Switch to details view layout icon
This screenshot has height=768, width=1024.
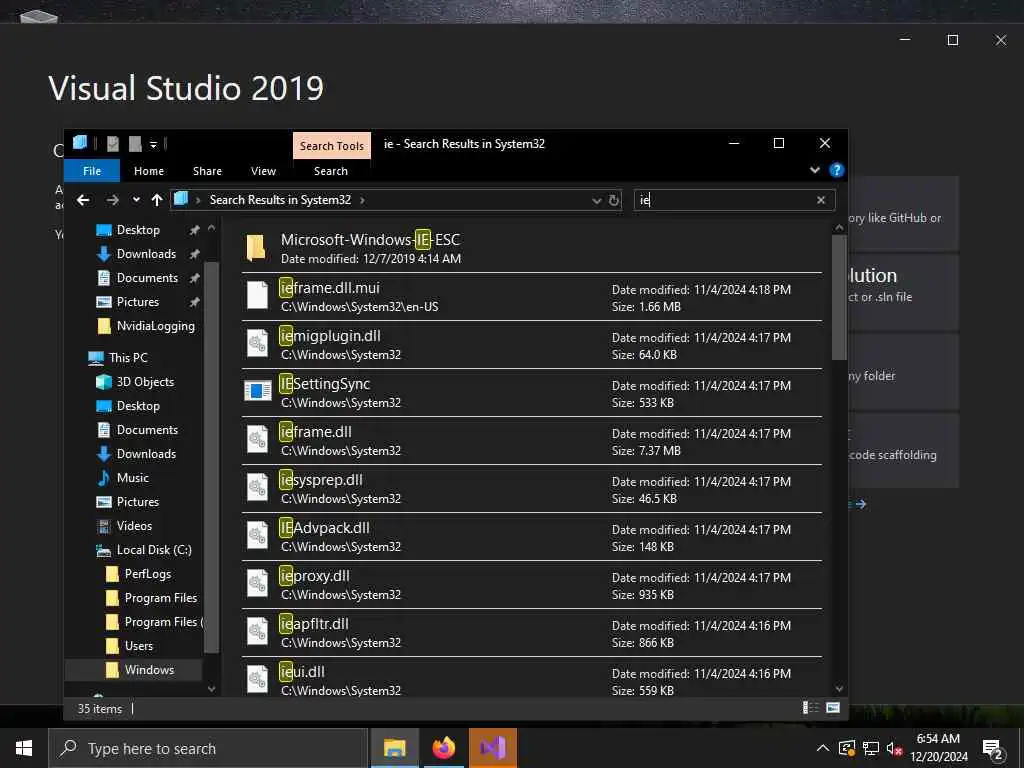tap(810, 708)
